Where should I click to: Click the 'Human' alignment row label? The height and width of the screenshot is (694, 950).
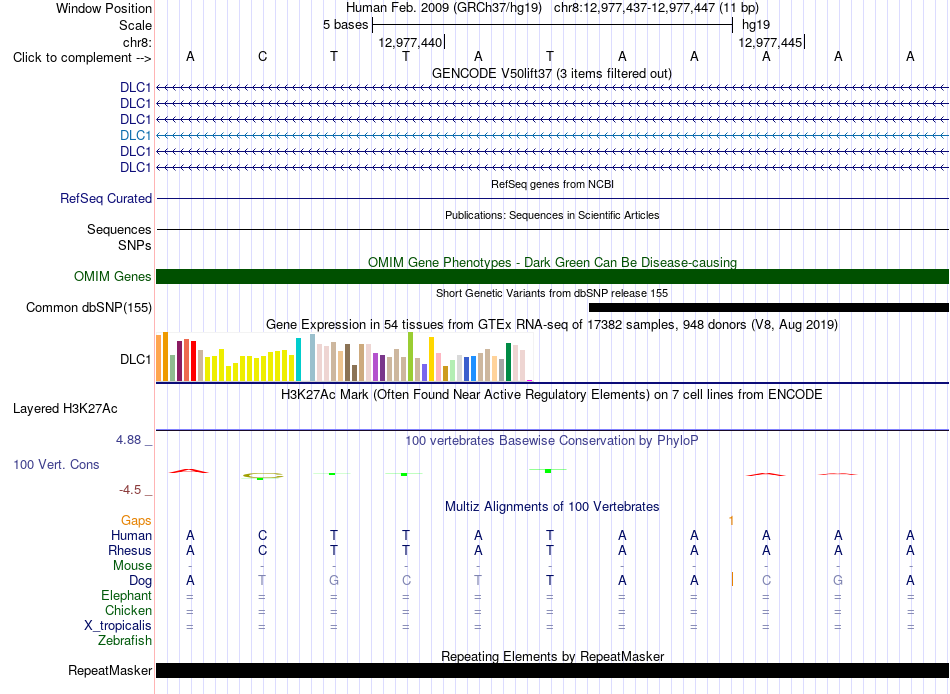click(x=131, y=535)
